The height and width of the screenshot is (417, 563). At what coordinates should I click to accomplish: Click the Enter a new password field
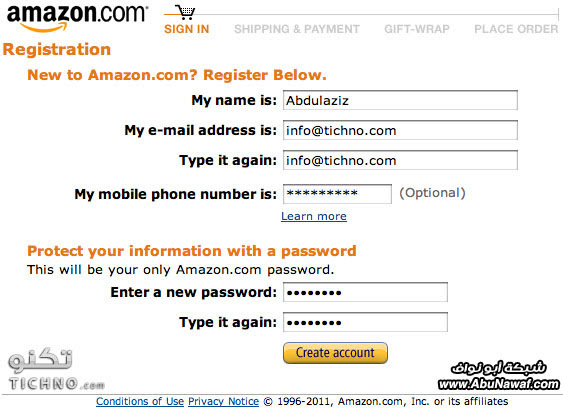365,292
